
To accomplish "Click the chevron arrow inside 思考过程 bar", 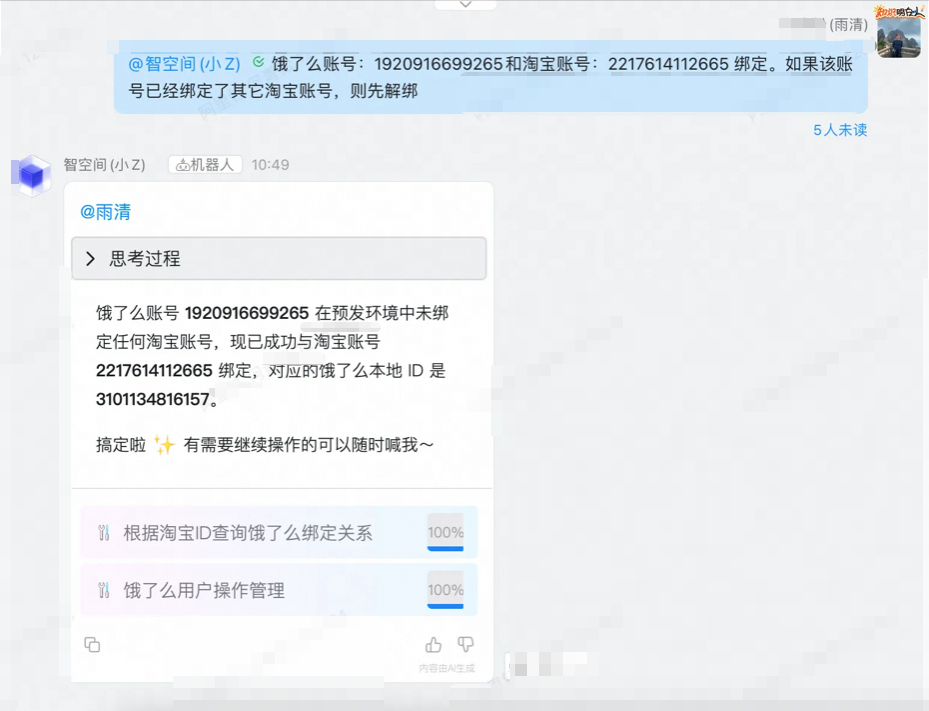I will tap(90, 258).
